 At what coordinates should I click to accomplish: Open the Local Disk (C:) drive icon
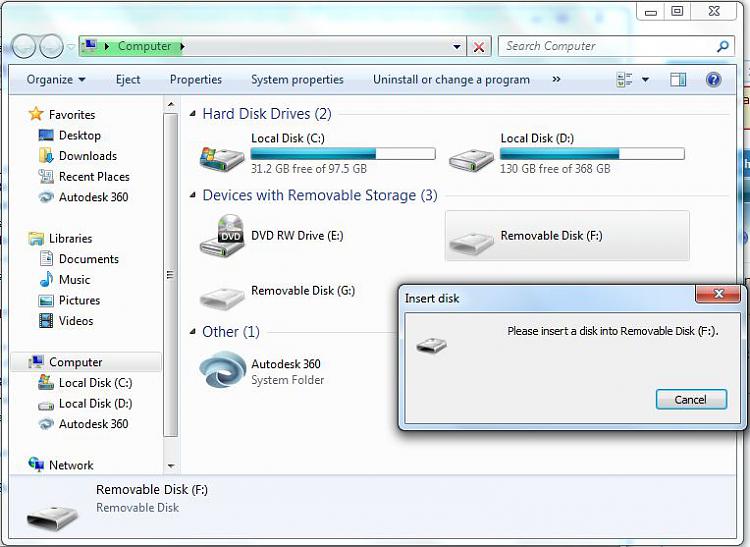pyautogui.click(x=221, y=158)
